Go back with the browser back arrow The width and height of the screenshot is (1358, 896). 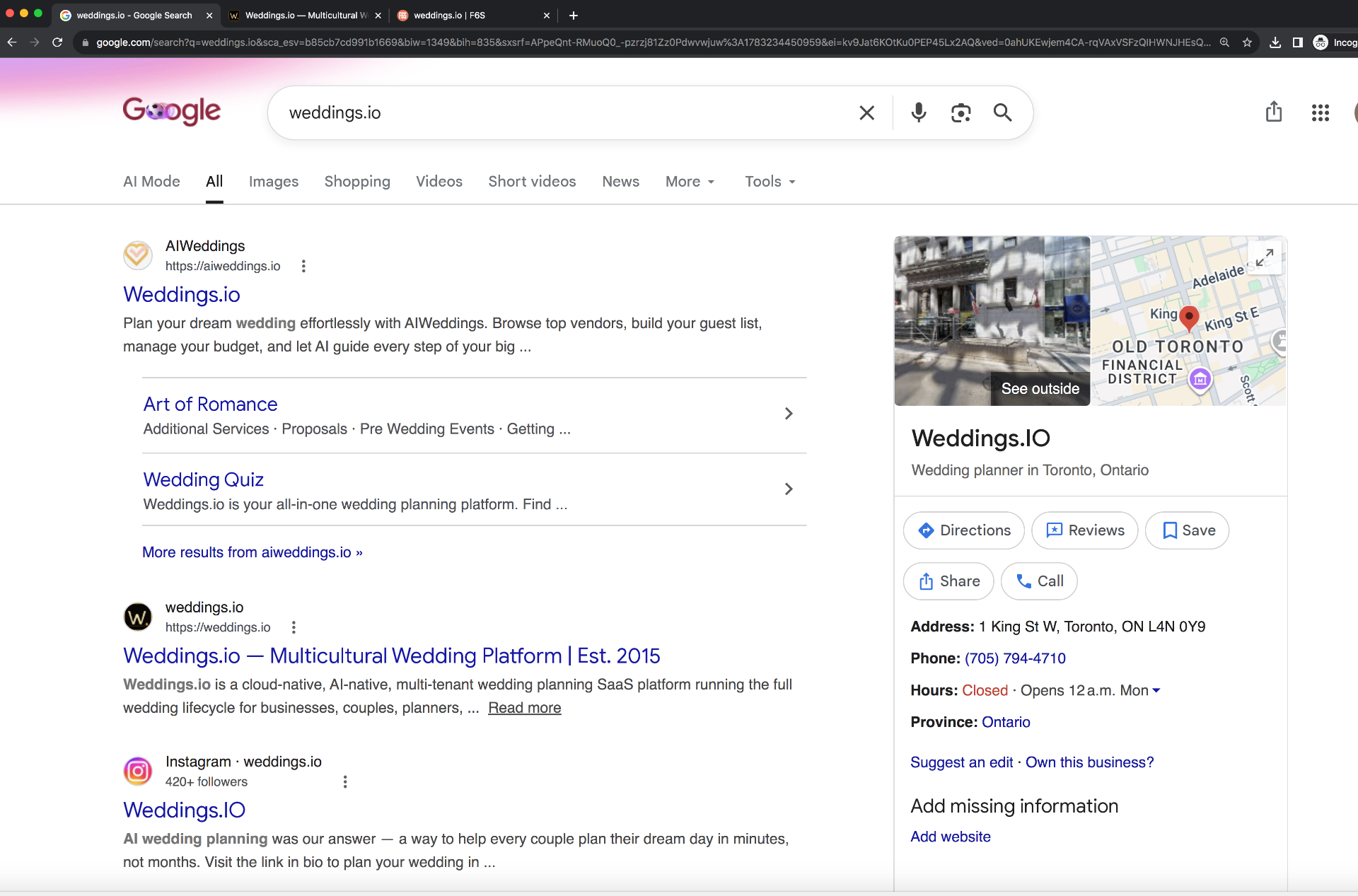(12, 42)
